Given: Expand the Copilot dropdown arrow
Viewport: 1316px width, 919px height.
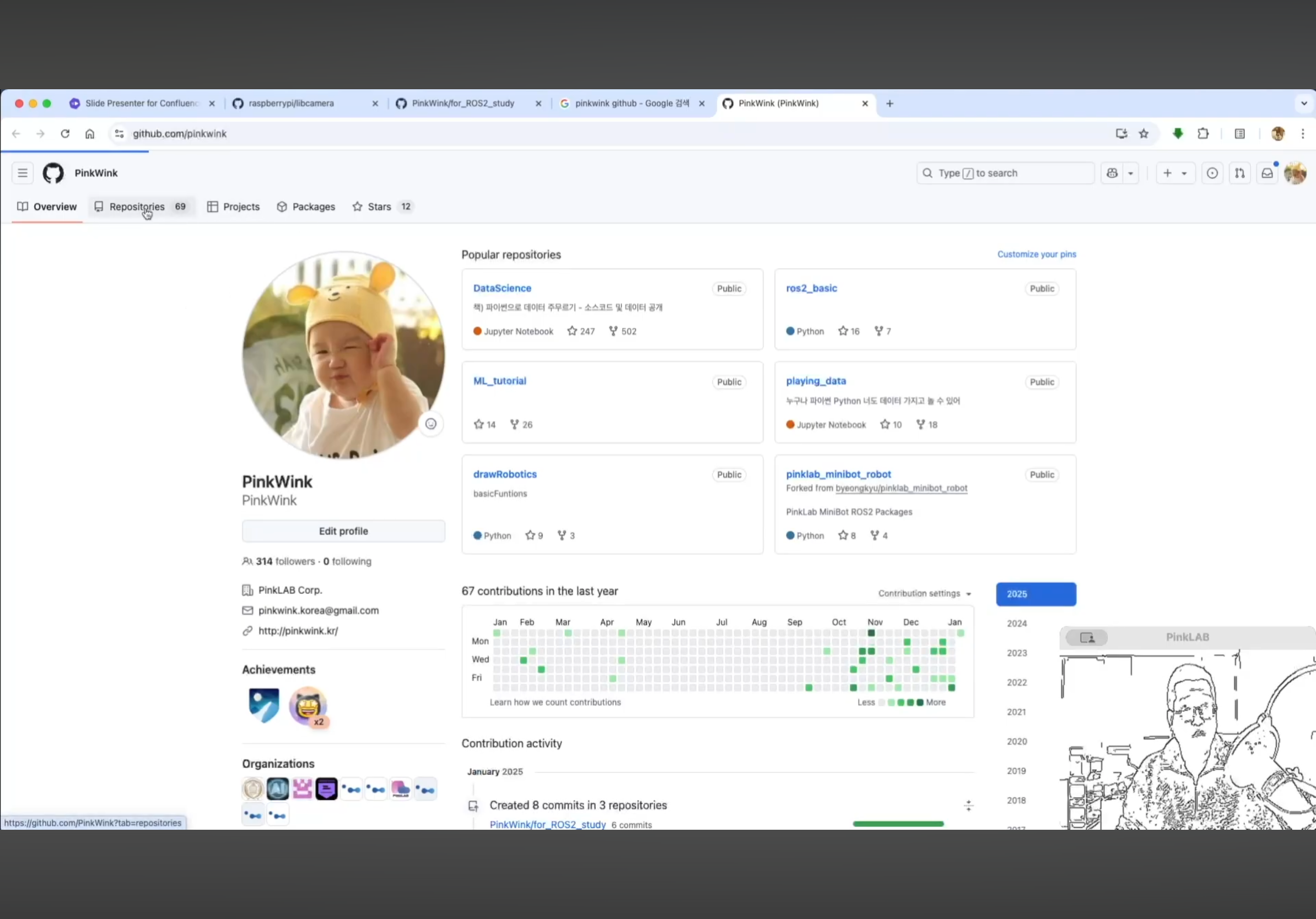Looking at the screenshot, I should pyautogui.click(x=1131, y=173).
